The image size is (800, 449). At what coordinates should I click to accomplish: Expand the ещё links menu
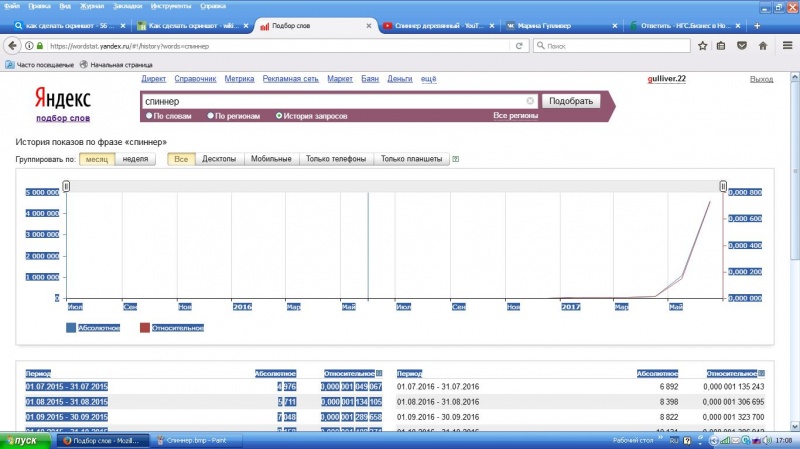(429, 79)
